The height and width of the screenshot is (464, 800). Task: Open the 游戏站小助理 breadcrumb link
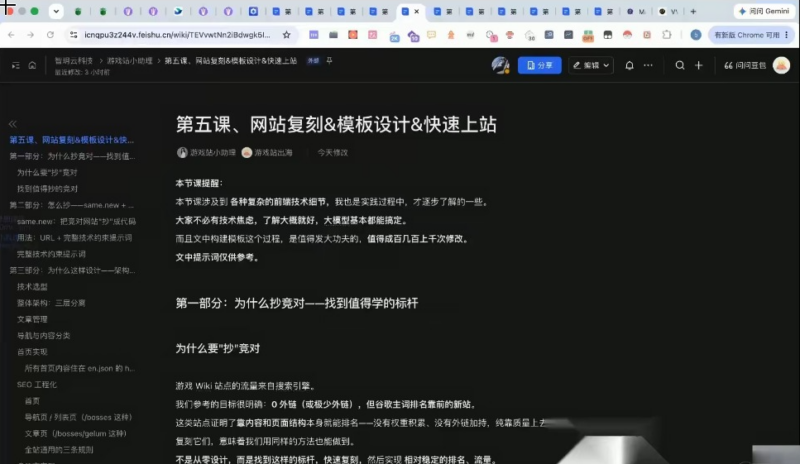point(130,61)
